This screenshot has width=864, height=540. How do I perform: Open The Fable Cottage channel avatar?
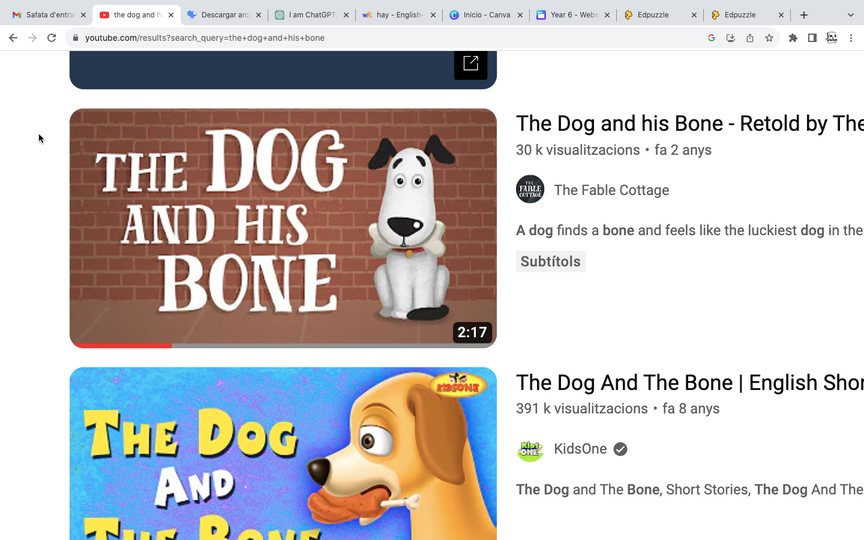(530, 190)
